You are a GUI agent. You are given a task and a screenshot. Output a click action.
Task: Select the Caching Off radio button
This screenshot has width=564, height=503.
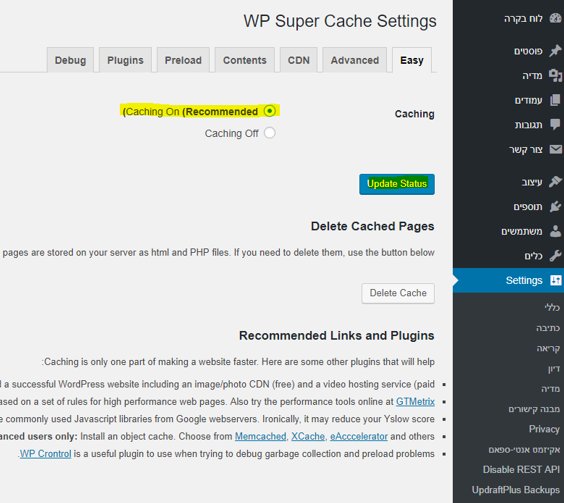coord(270,133)
